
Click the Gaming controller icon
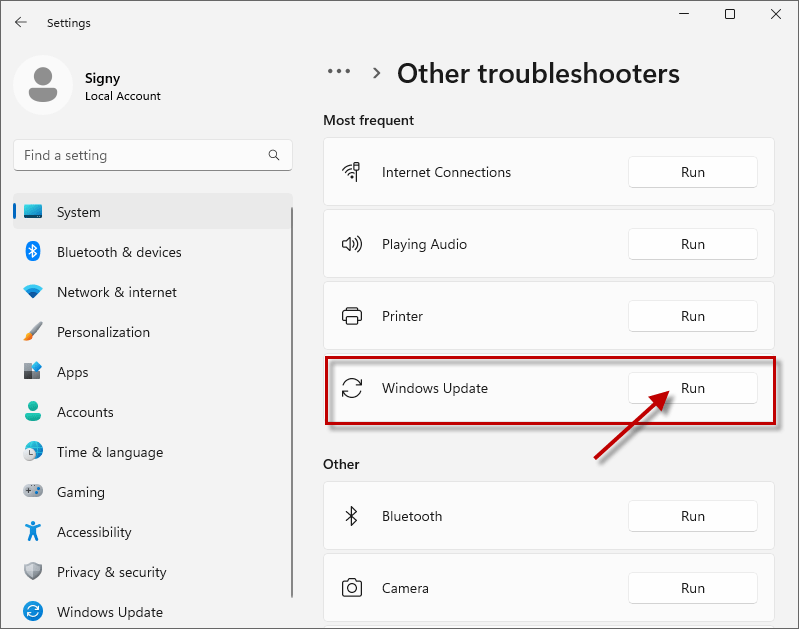(33, 491)
